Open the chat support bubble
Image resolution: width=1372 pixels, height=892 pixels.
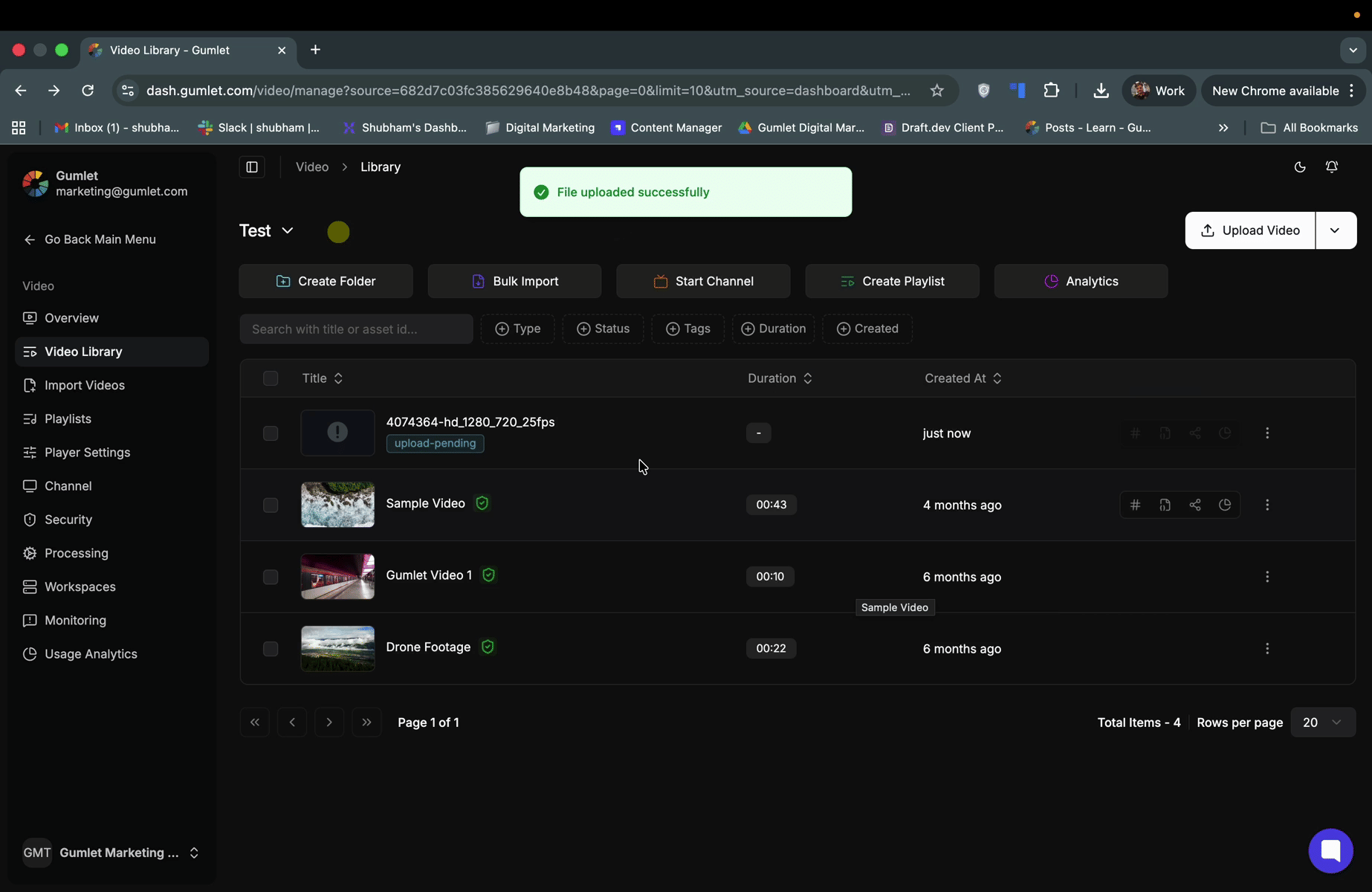(1330, 850)
